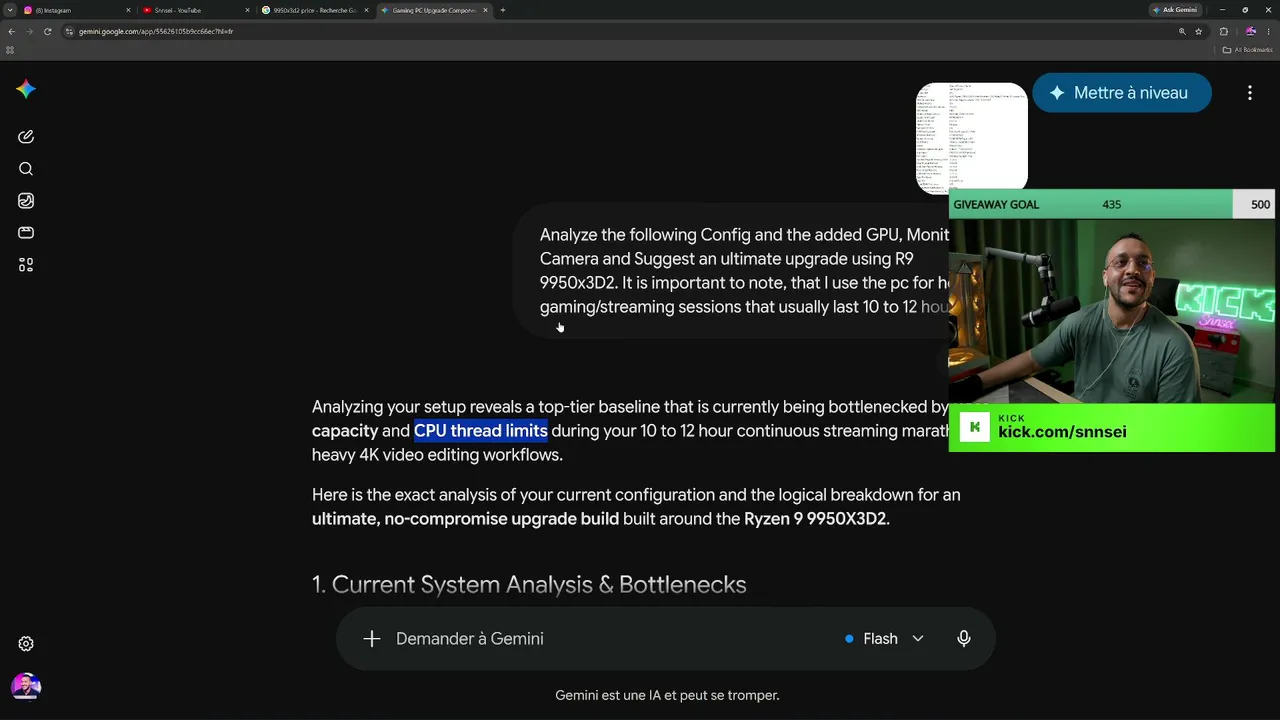1280x720 pixels.
Task: Add a new browser tab
Action: [x=502, y=10]
